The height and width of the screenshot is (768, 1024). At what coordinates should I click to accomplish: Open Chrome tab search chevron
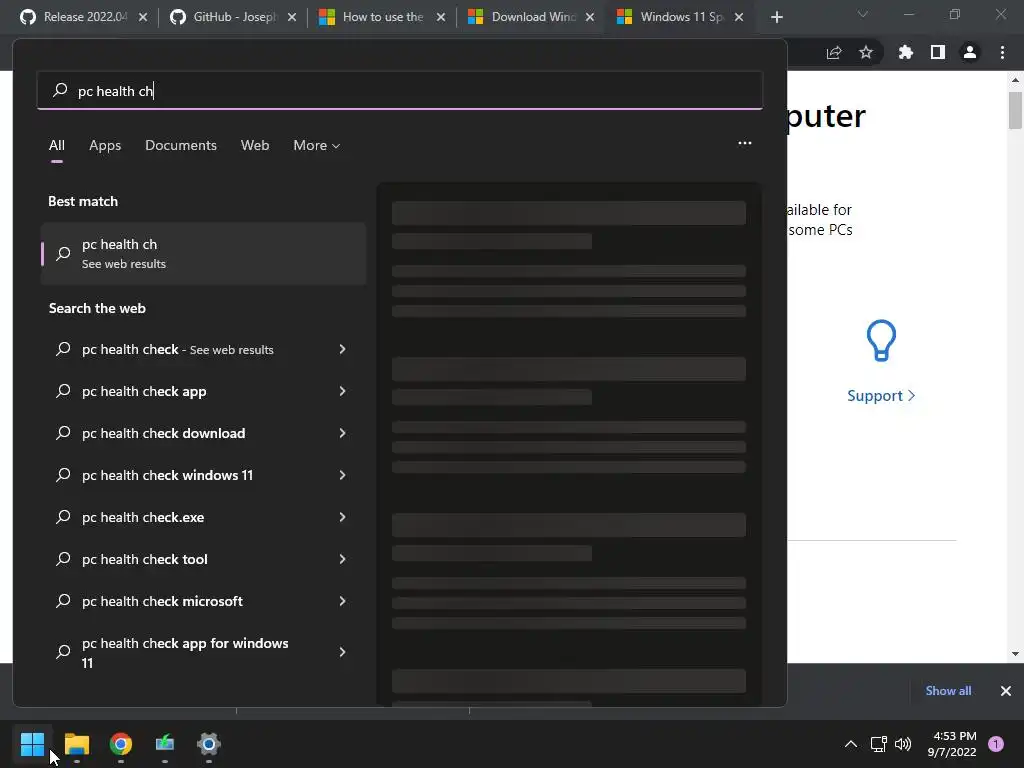(863, 14)
